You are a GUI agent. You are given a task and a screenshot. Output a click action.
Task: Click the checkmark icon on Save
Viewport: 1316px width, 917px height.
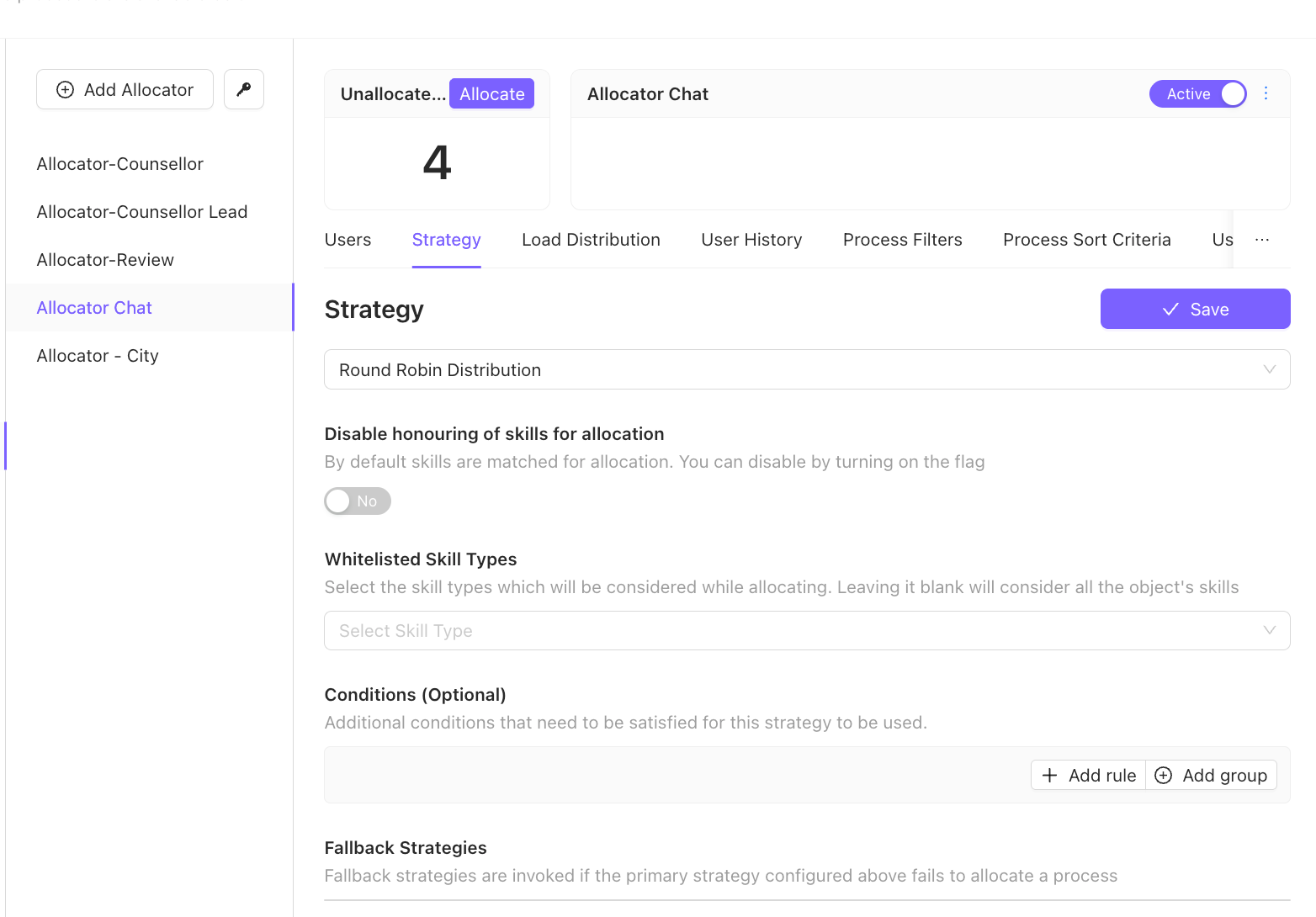1170,310
